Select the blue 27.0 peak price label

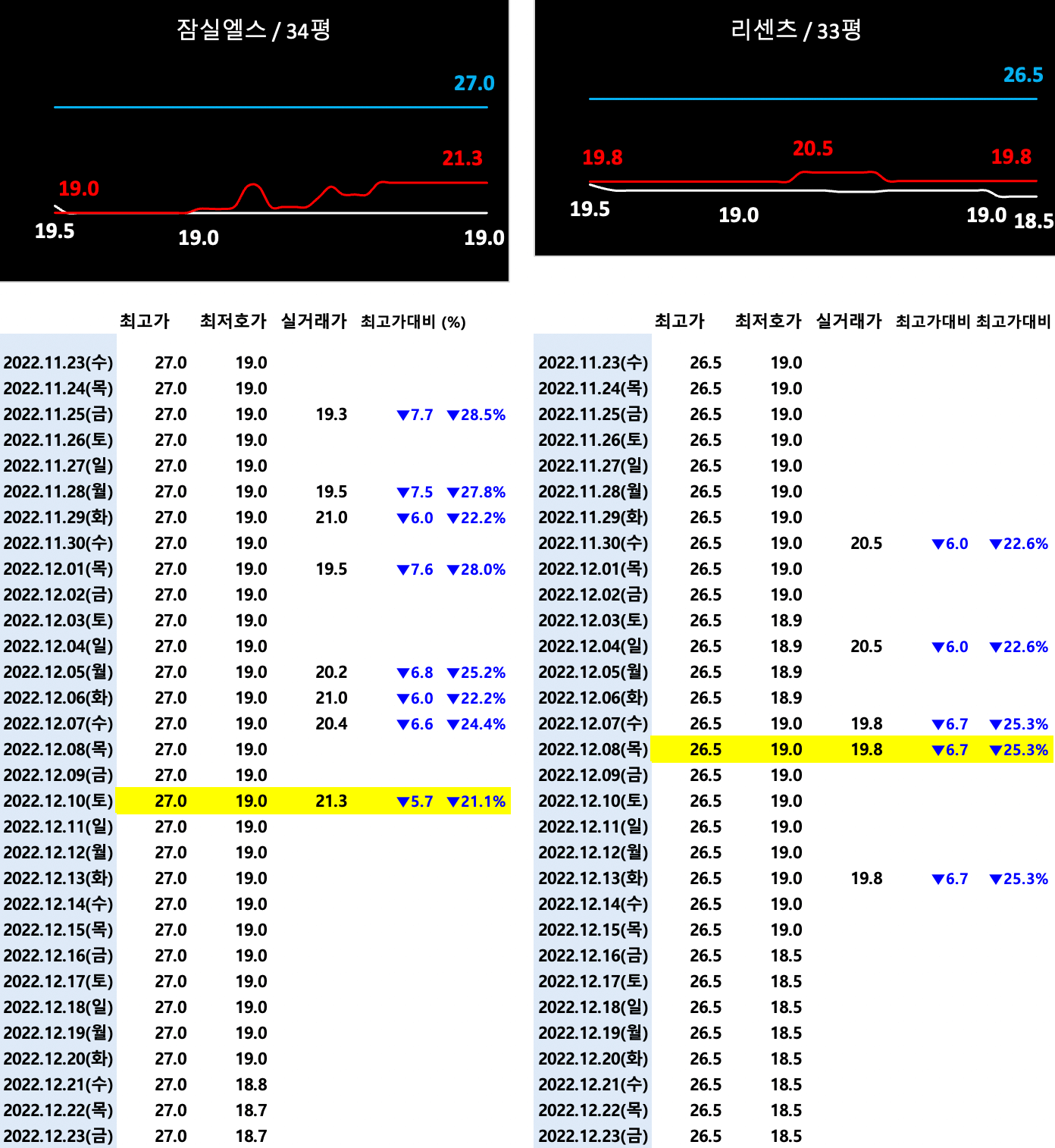click(x=474, y=83)
